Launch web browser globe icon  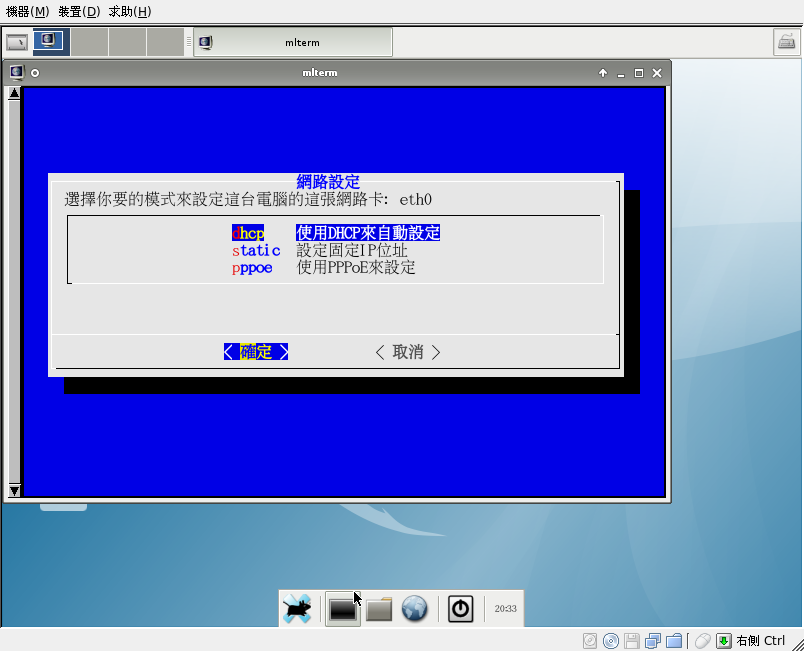tap(414, 609)
